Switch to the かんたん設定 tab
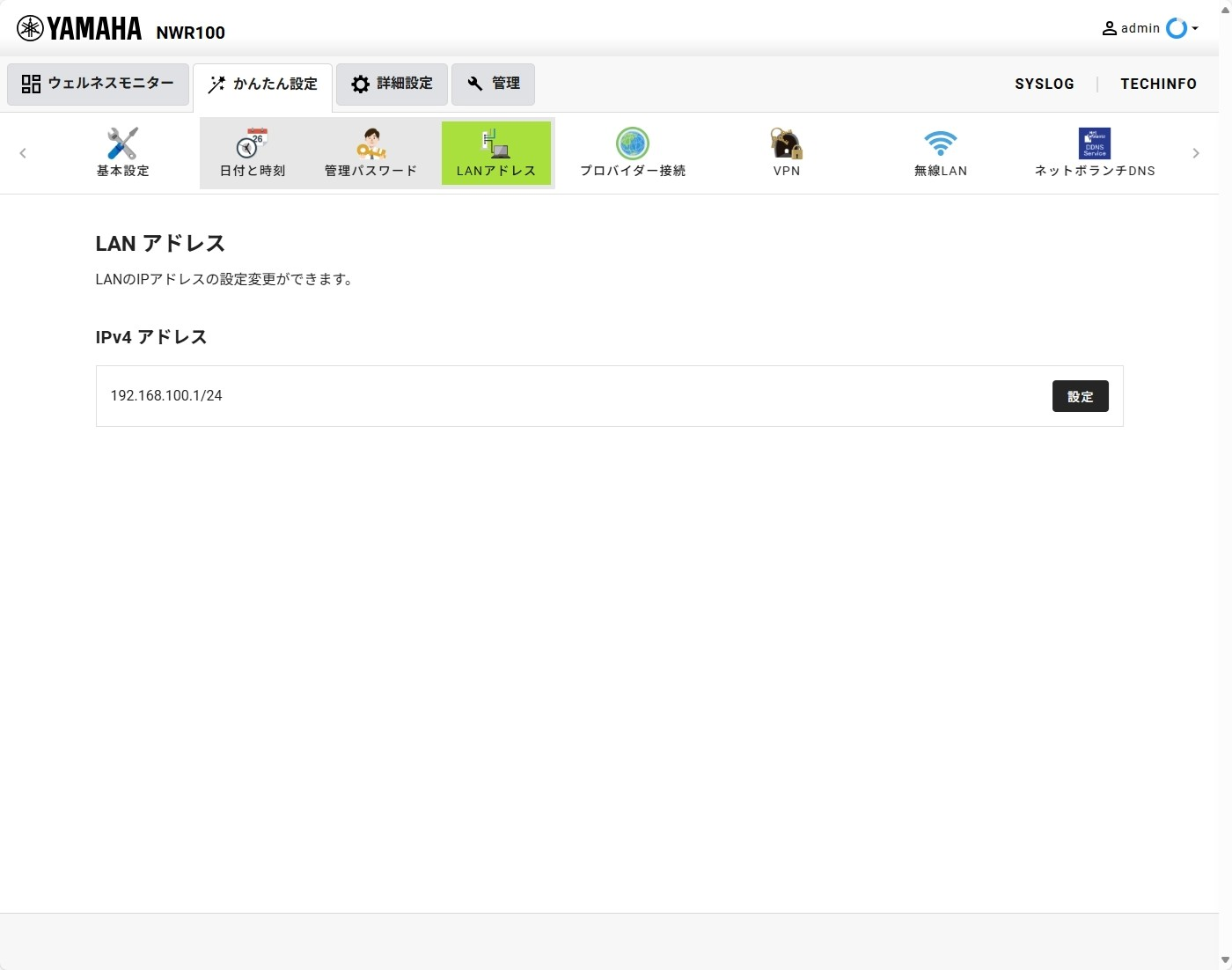The image size is (1232, 970). click(x=262, y=84)
